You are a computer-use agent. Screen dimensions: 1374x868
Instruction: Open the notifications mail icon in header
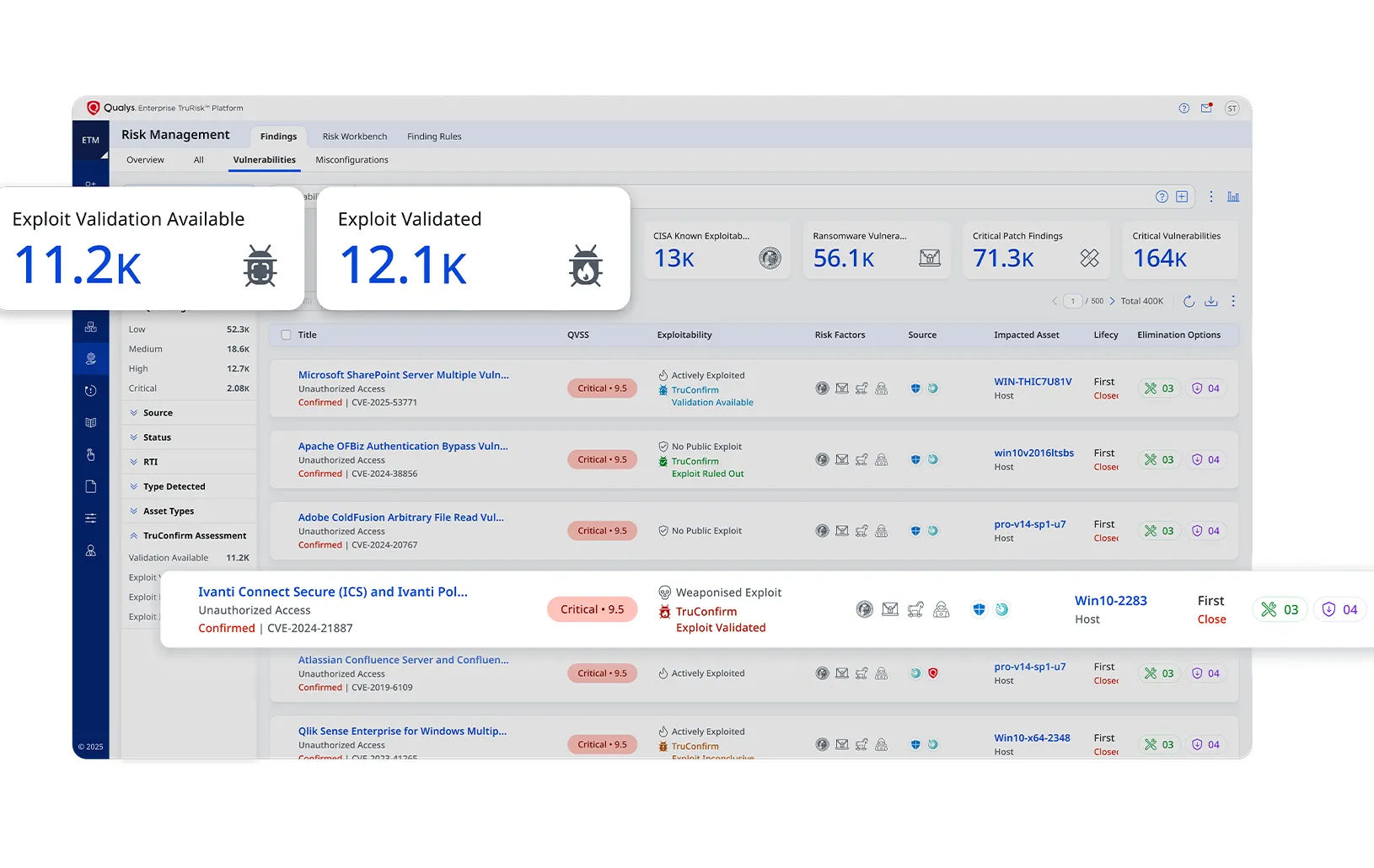click(x=1206, y=108)
